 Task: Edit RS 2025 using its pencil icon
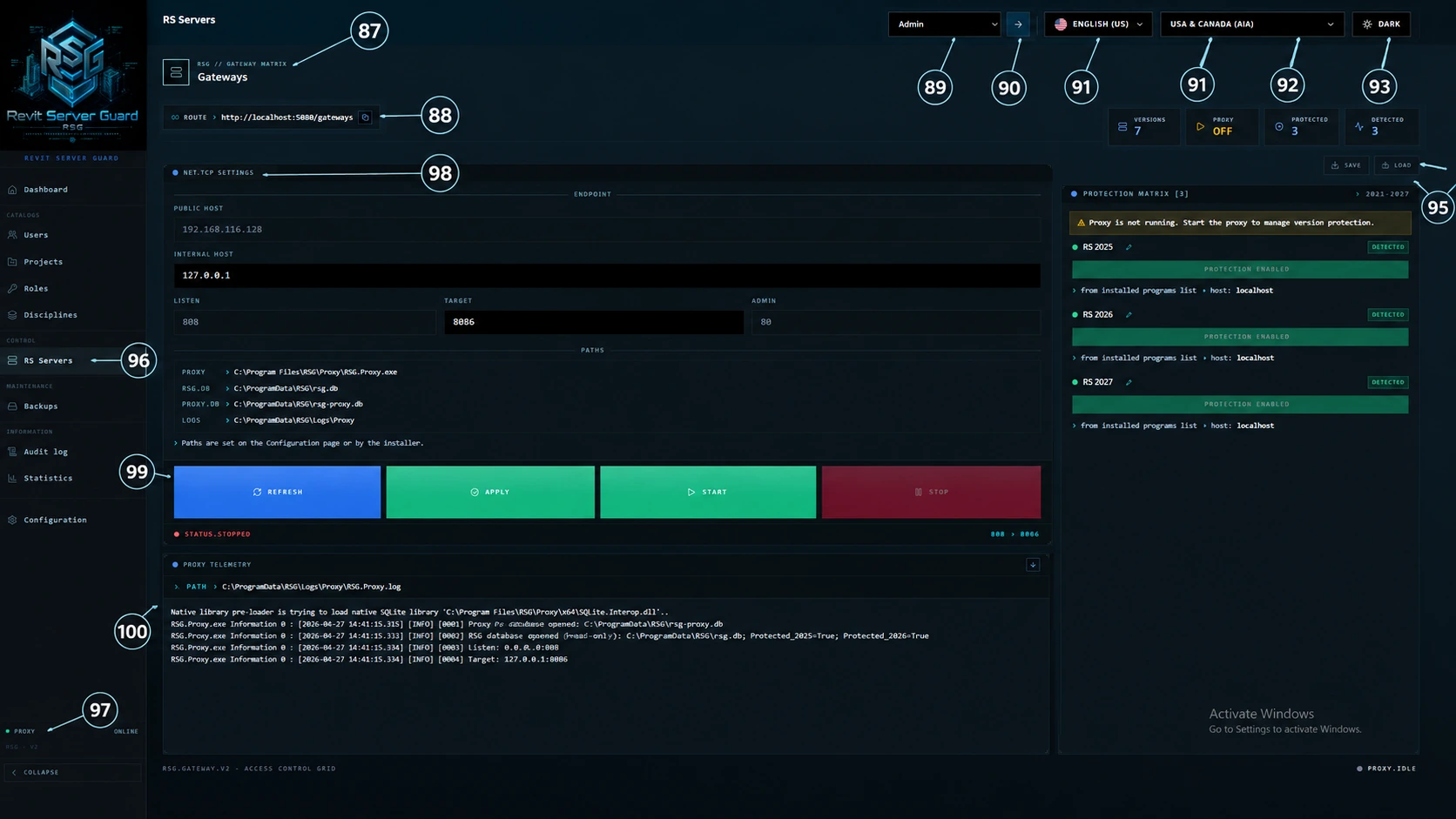point(1129,247)
